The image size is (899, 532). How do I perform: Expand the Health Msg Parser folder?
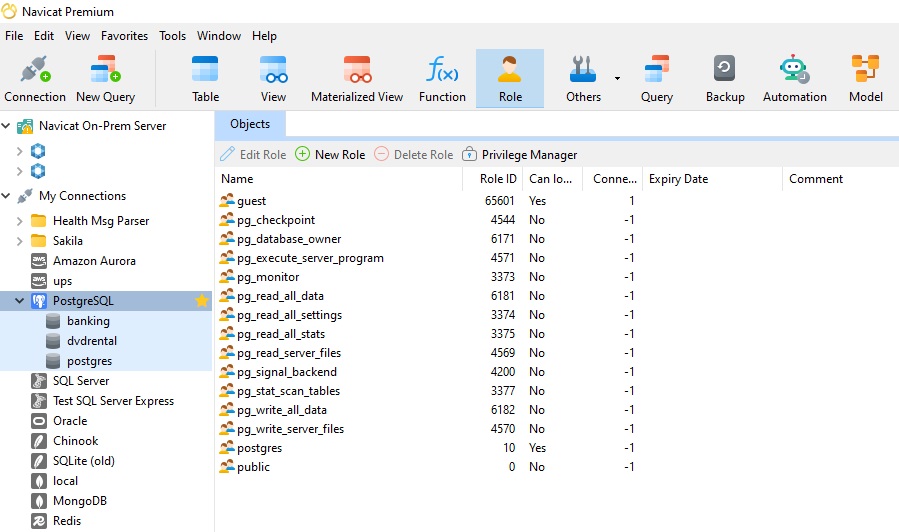click(19, 221)
